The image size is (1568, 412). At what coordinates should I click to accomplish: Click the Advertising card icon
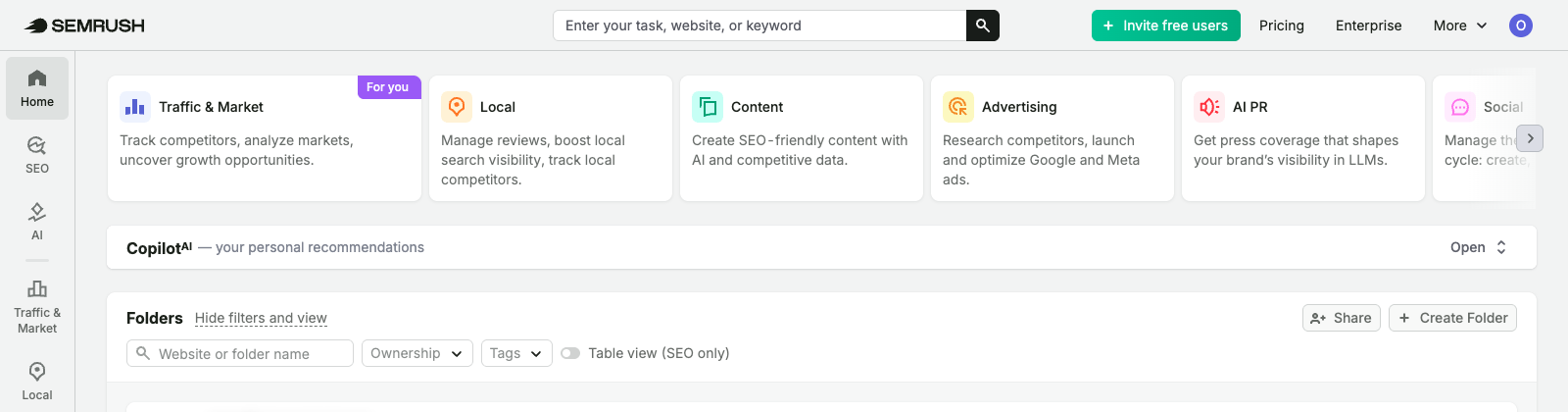958,107
